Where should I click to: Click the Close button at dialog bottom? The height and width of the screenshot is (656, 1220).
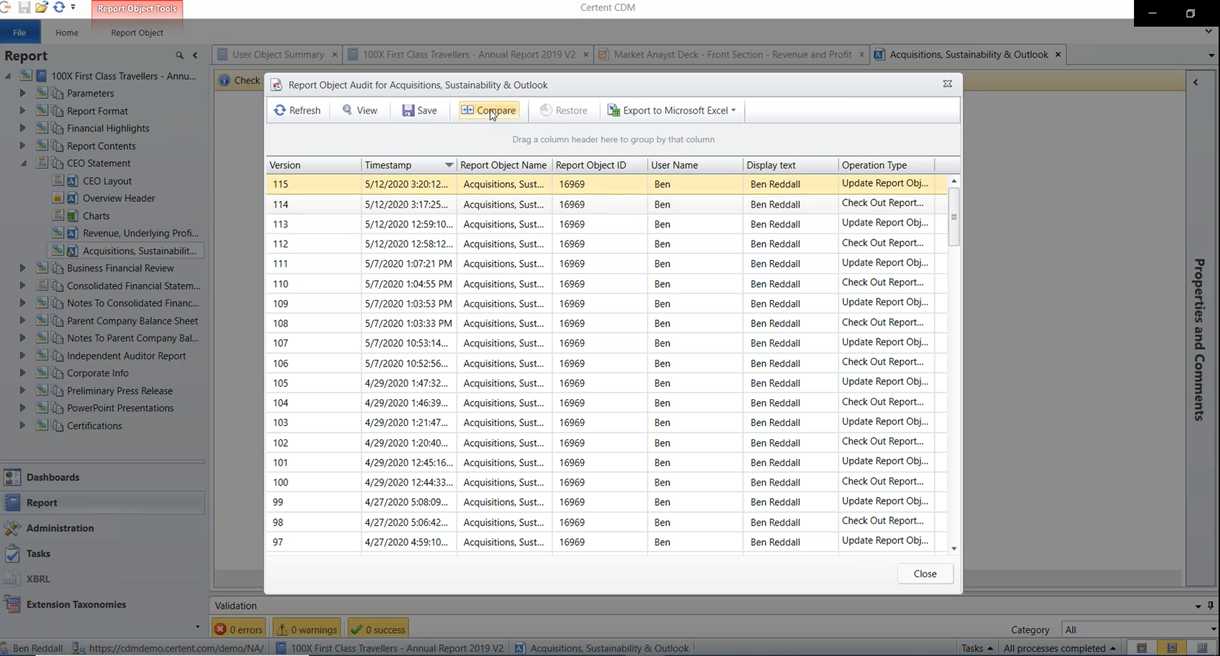click(x=925, y=573)
